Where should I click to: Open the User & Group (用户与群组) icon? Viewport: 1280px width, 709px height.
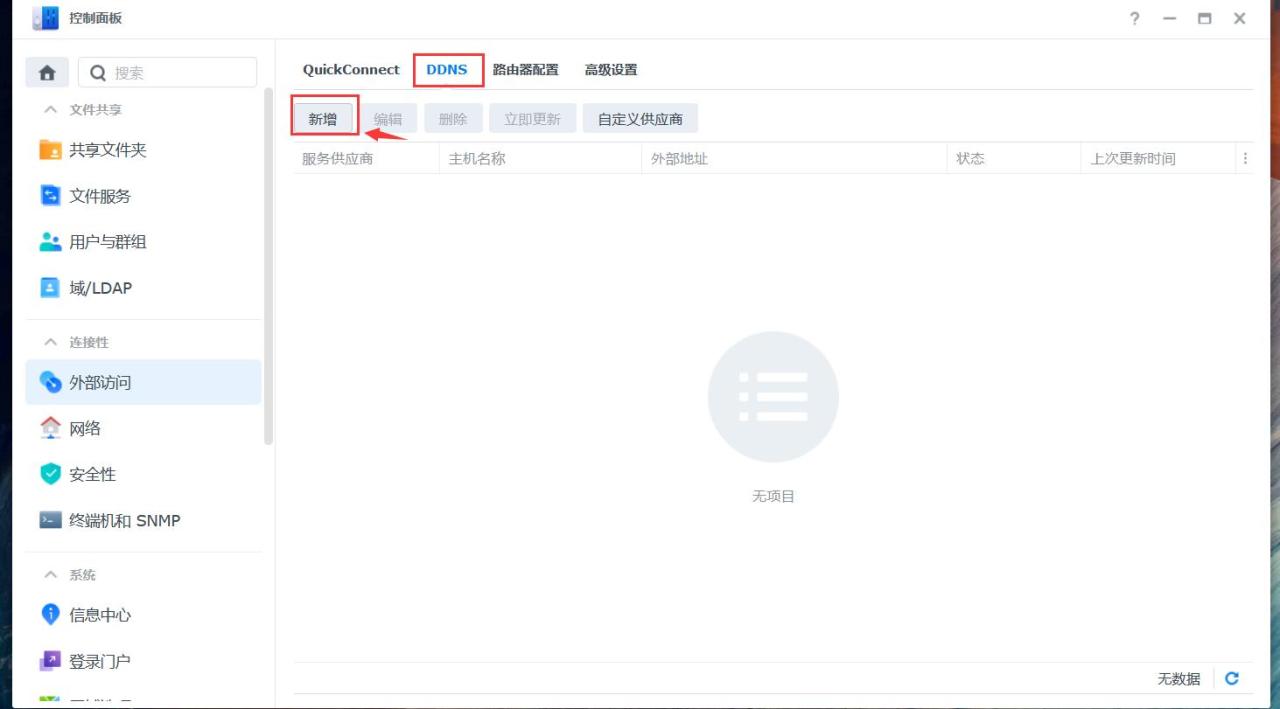click(50, 242)
